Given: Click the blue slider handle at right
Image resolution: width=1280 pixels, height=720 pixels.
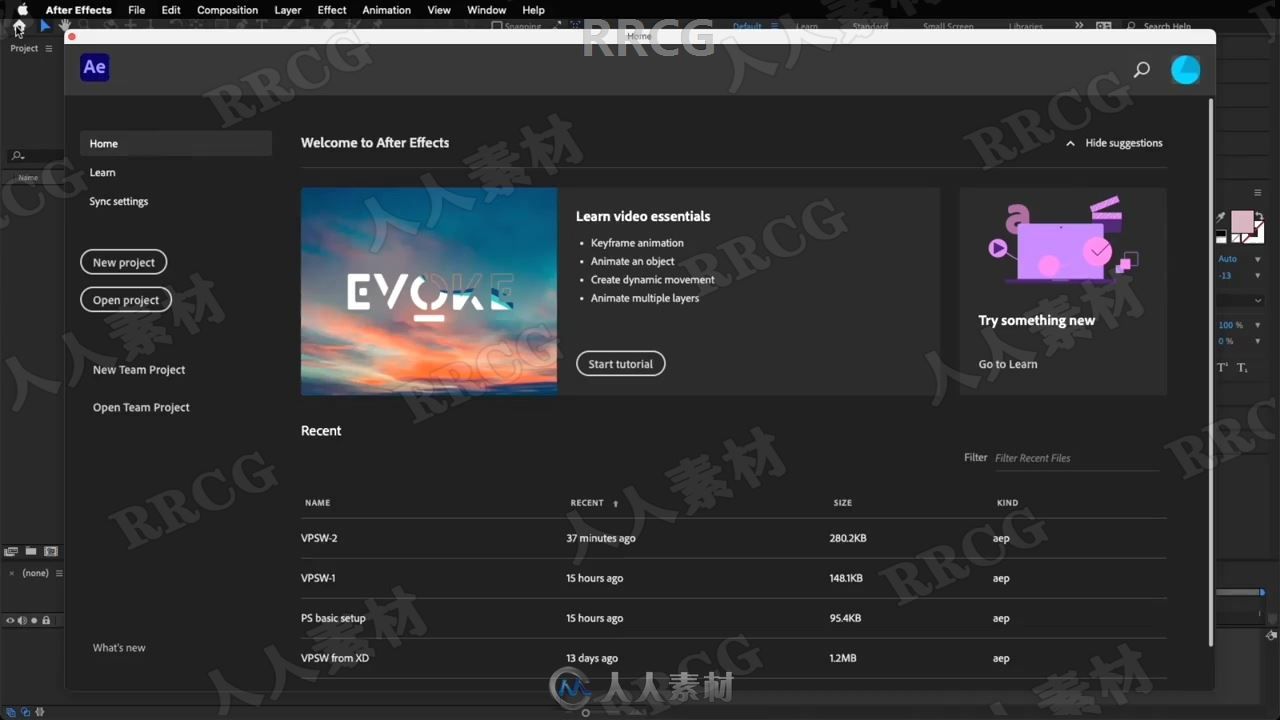Looking at the screenshot, I should (1262, 592).
